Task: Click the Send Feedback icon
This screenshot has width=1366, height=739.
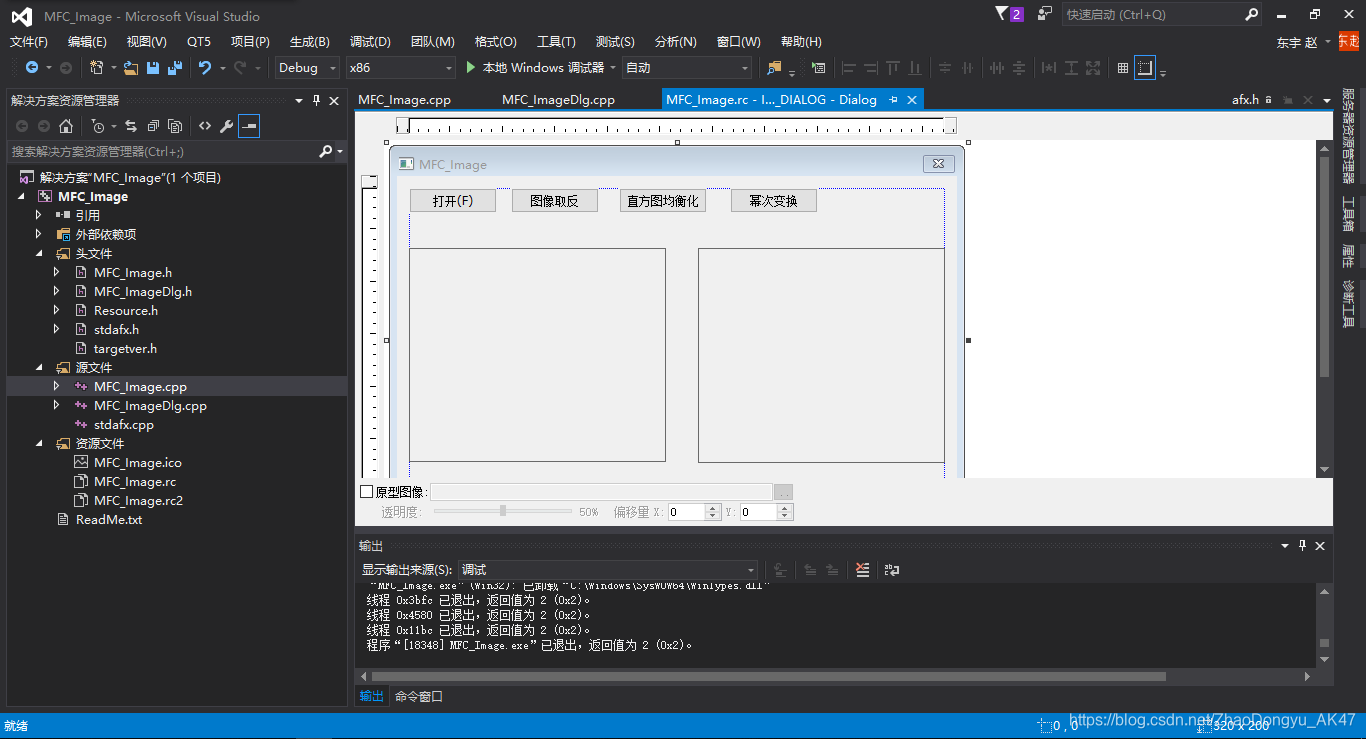Action: pos(1045,14)
